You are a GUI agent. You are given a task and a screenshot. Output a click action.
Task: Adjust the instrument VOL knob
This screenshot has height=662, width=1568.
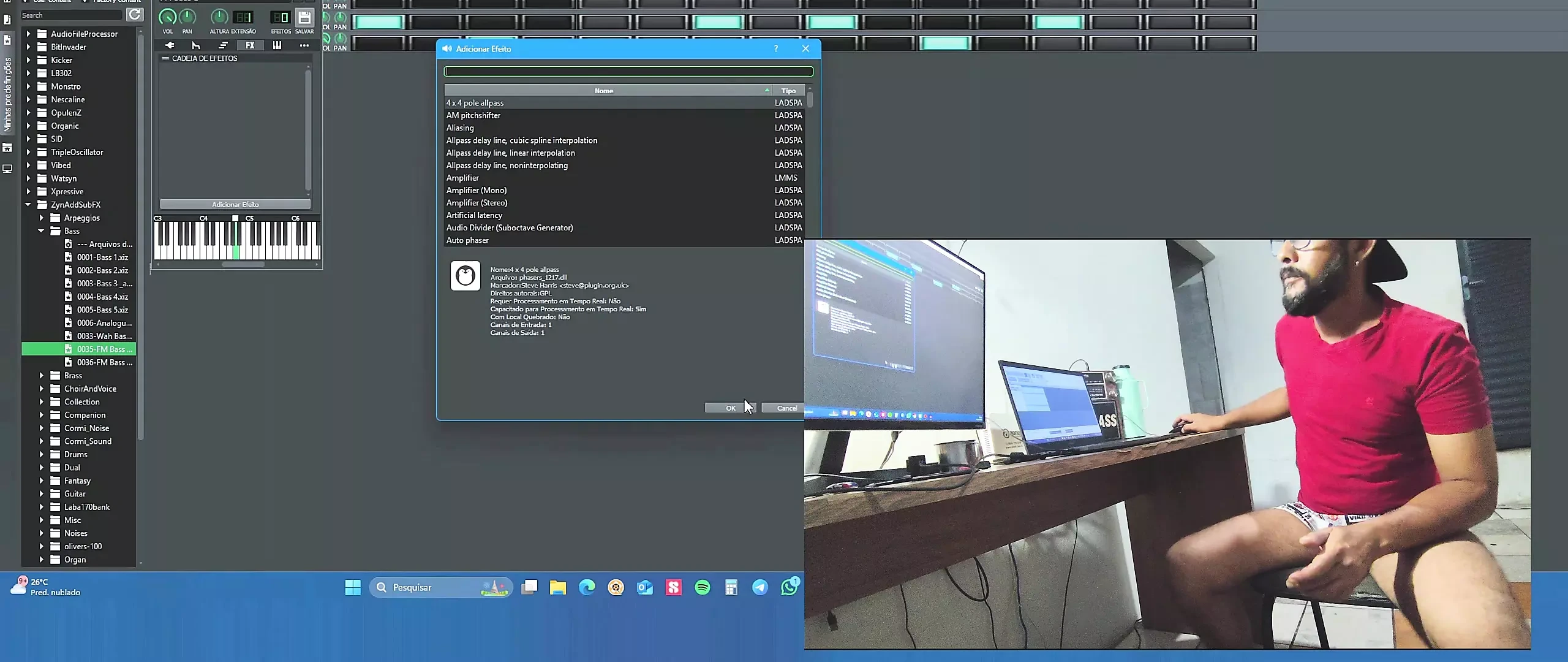click(167, 18)
